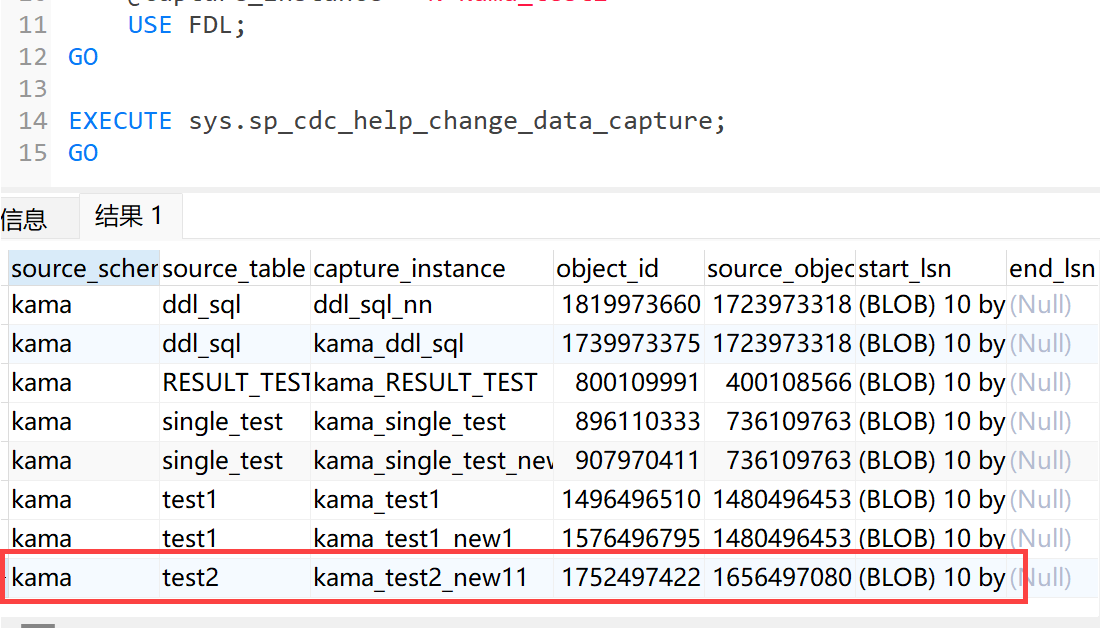Select the source_table column header
1100x628 pixels.
[233, 268]
